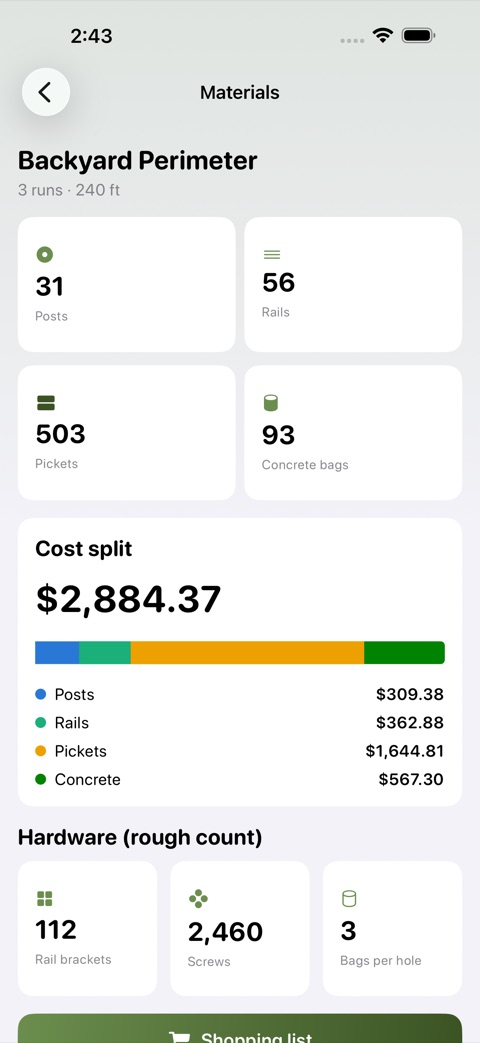This screenshot has width=480, height=1043.
Task: Open the 503 Pickets card
Action: click(x=126, y=432)
